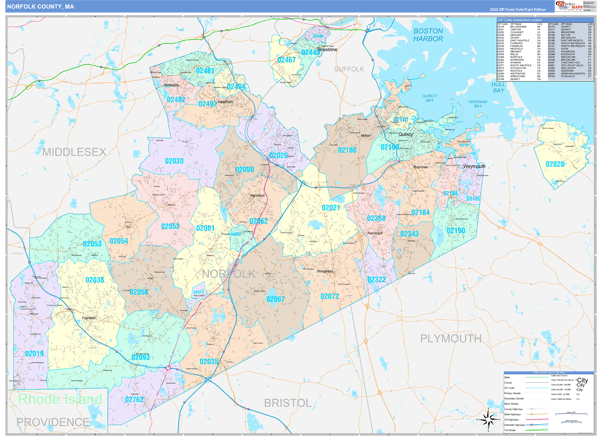This screenshot has height=436, width=600.
Task: Select the 02030 ZIP region
Action: [x=174, y=161]
